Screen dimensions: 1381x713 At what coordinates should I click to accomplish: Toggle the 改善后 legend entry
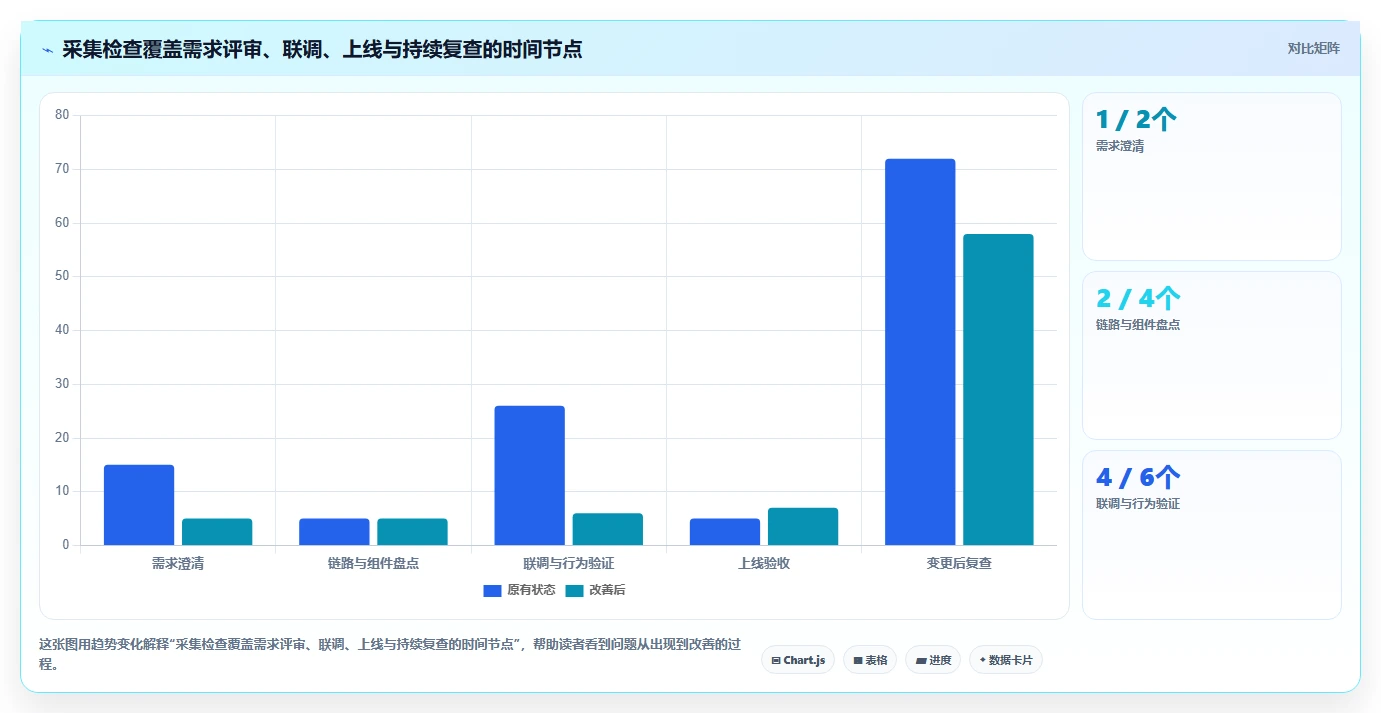[x=595, y=590]
